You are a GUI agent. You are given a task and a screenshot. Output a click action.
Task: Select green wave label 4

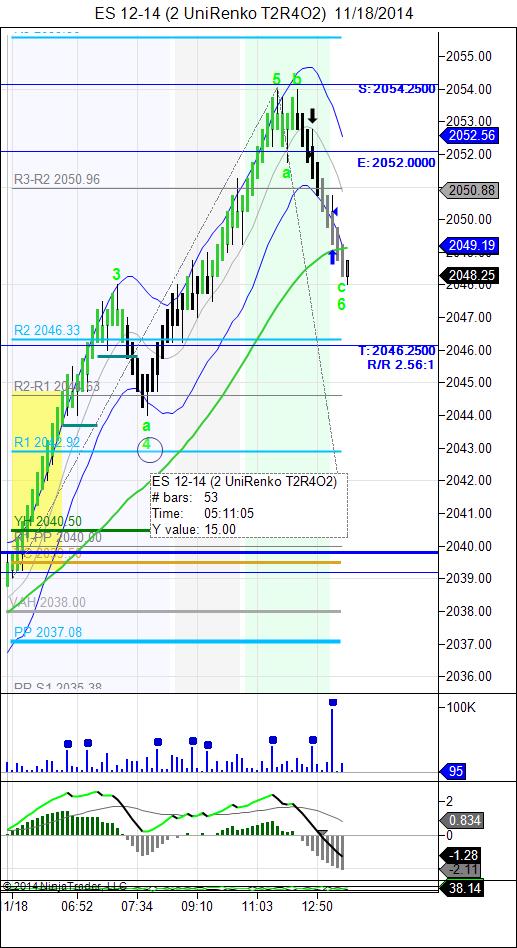[147, 443]
